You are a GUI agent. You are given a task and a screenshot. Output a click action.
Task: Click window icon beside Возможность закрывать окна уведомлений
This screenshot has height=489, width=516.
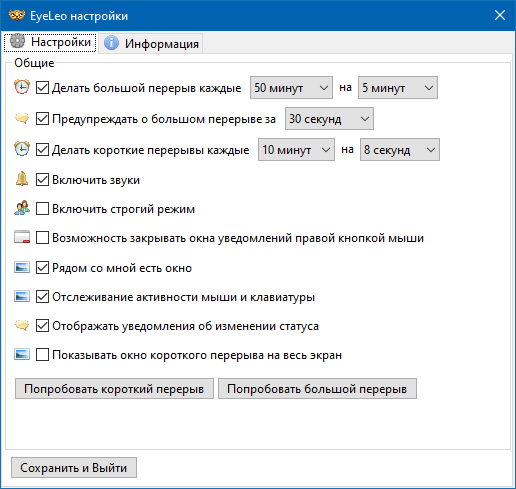pos(22,237)
